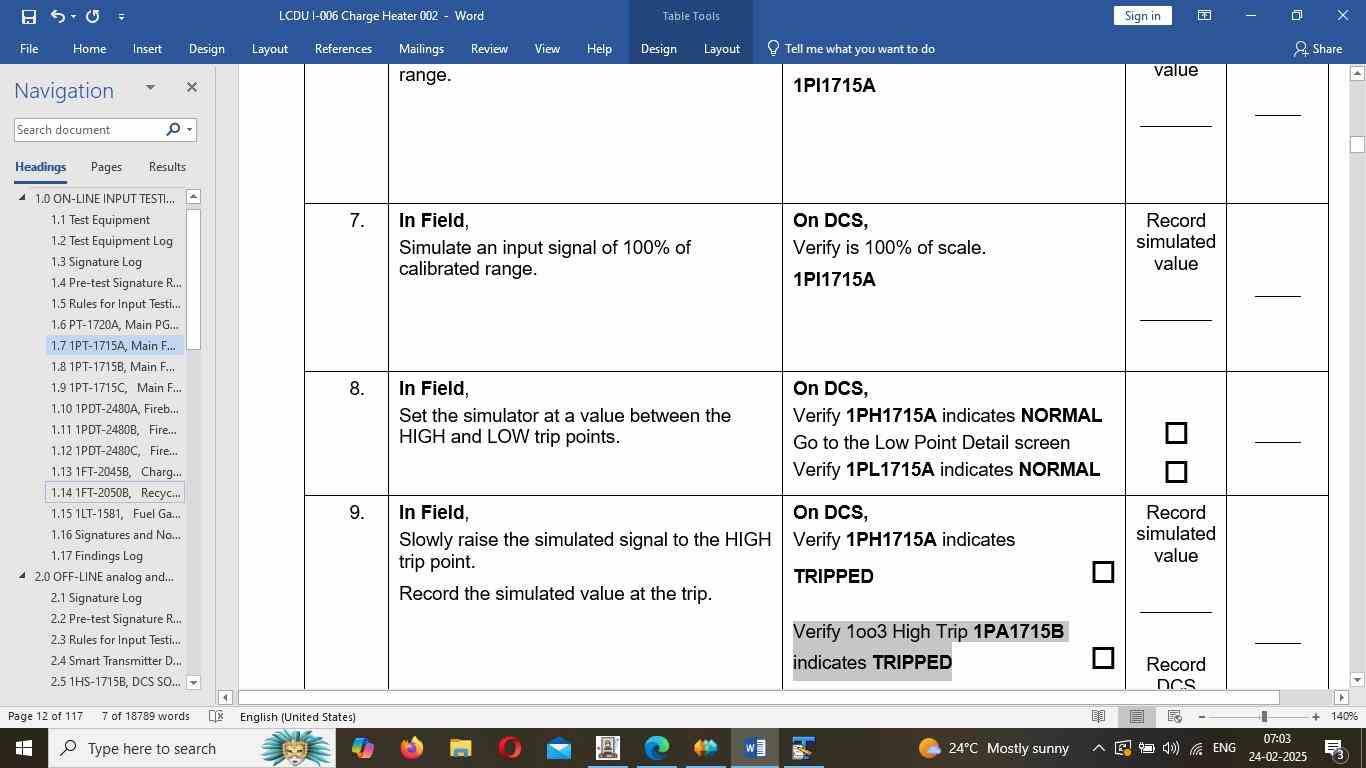Jump to heading 1.17 Findings Log
1366x768 pixels.
[97, 556]
